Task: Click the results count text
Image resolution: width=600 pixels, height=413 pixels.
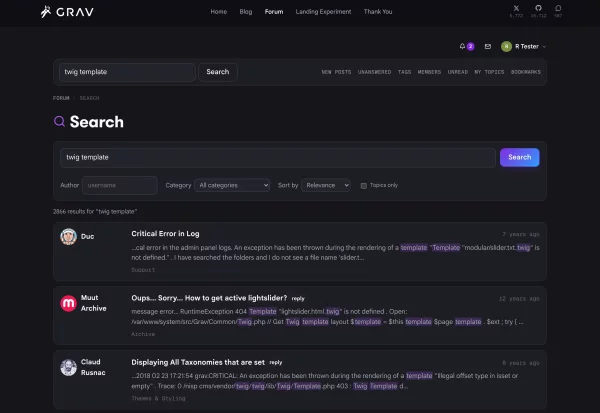Action: click(95, 211)
